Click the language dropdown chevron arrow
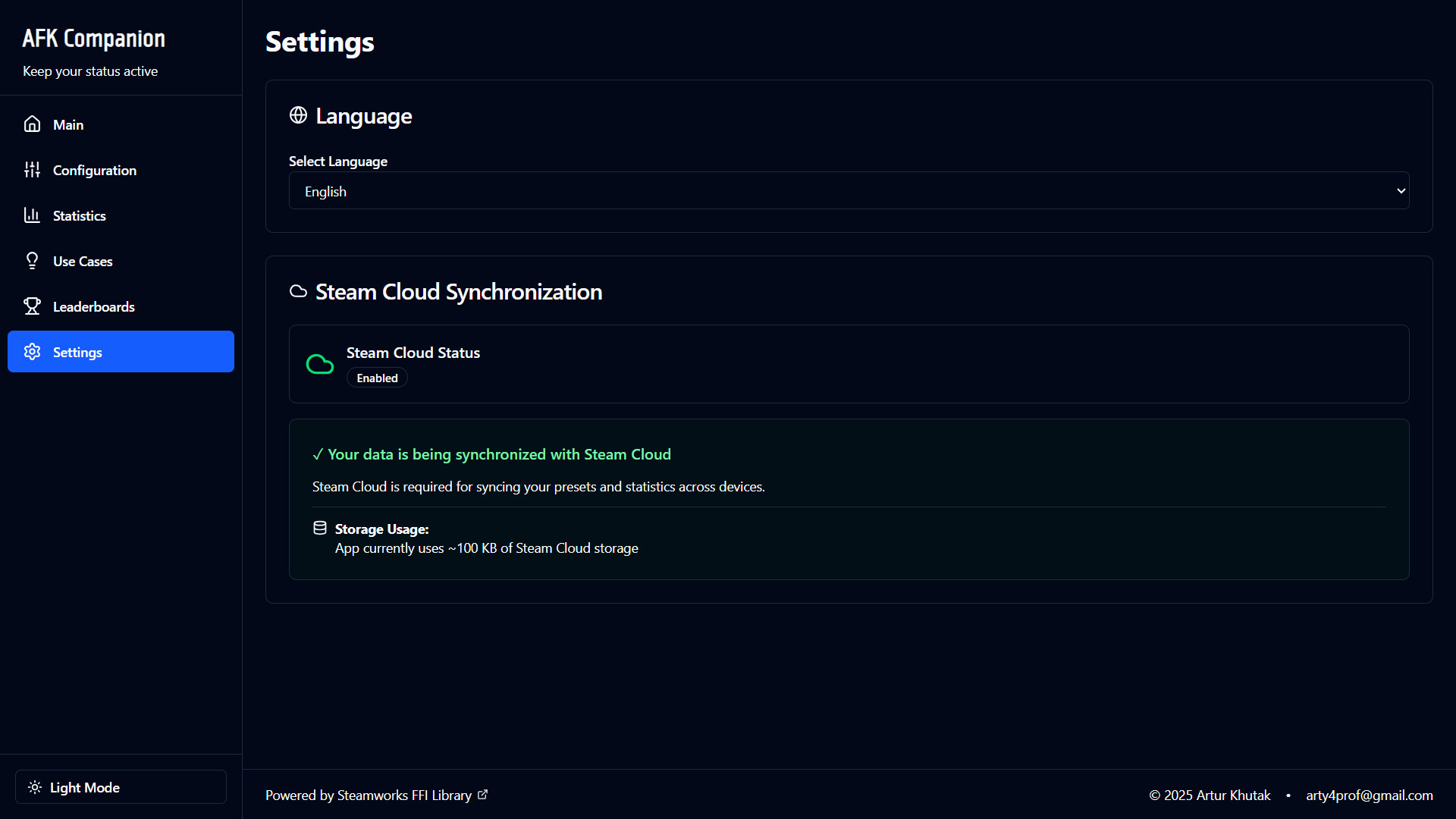Viewport: 1456px width, 819px height. (x=1401, y=191)
